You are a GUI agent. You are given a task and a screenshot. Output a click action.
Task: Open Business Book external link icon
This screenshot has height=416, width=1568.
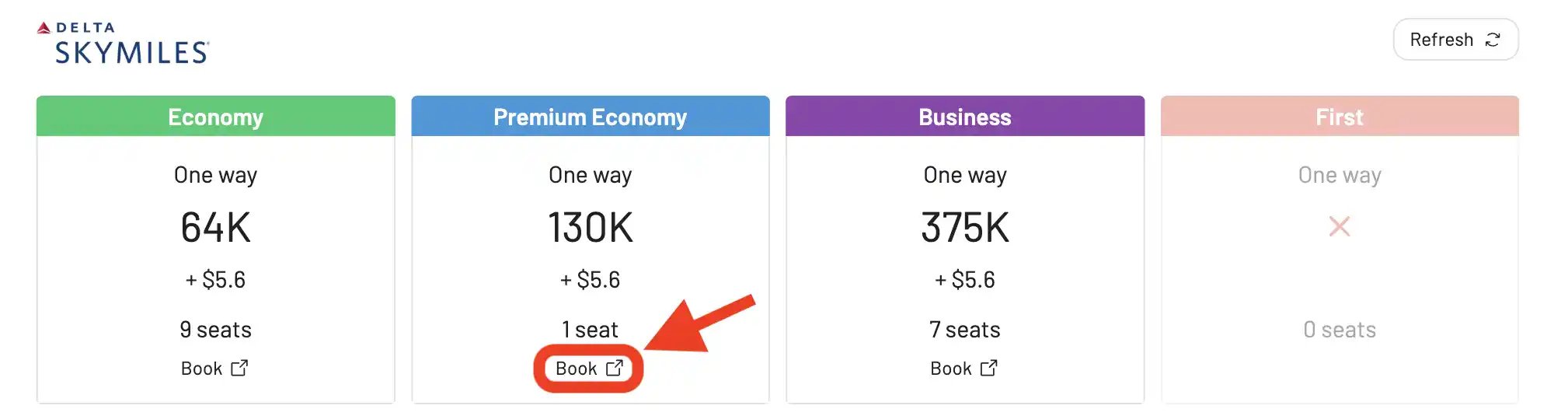(x=989, y=368)
